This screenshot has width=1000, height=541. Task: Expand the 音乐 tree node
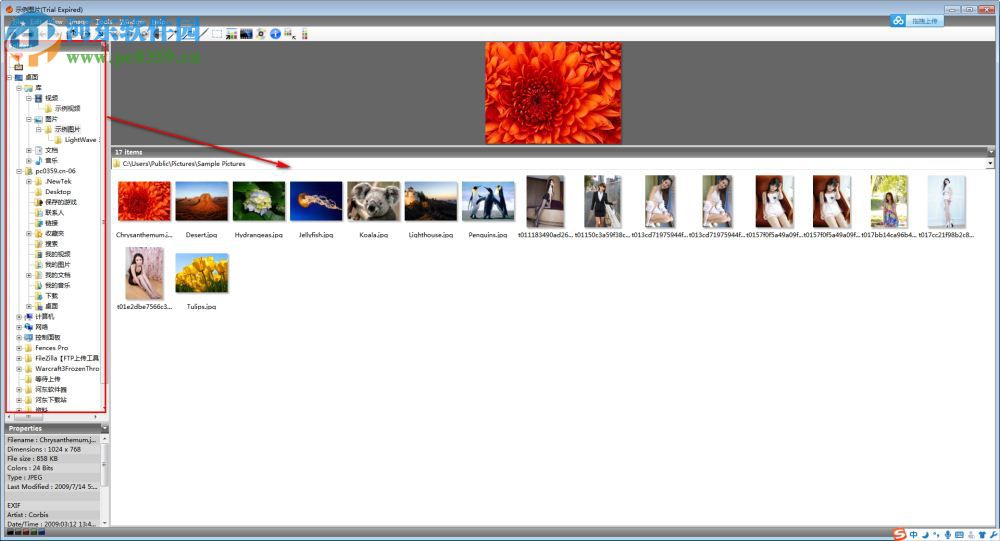pyautogui.click(x=29, y=161)
